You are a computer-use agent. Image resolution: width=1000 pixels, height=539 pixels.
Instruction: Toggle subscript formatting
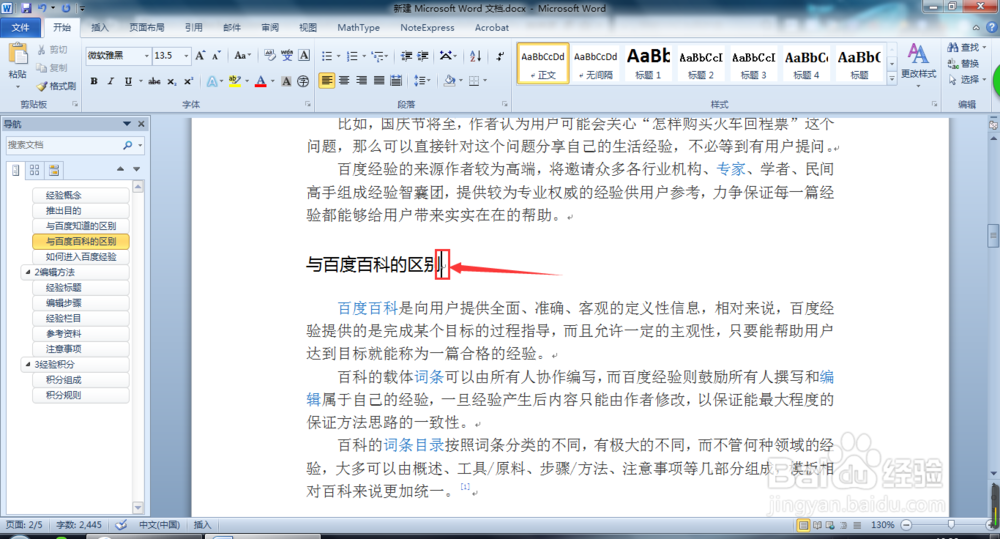[x=172, y=81]
